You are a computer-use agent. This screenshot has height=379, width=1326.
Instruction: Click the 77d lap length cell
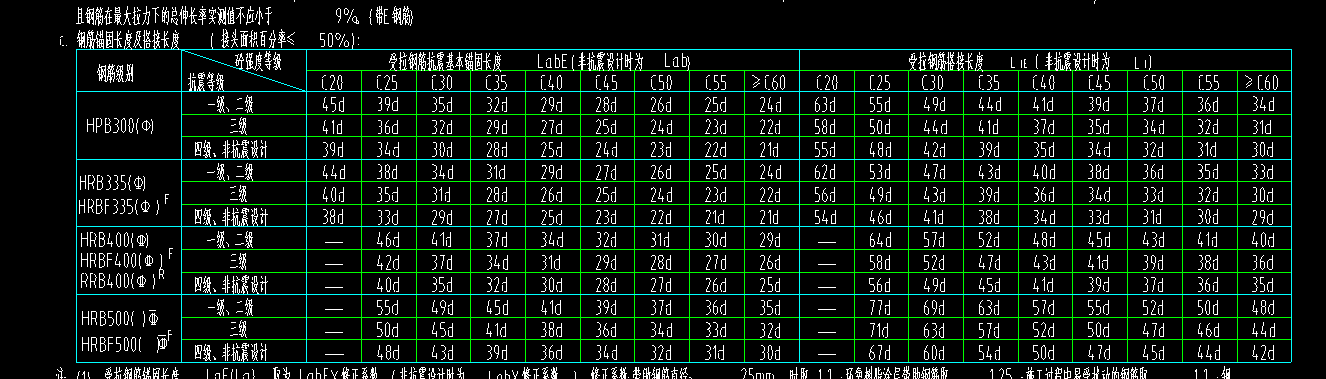pos(881,307)
